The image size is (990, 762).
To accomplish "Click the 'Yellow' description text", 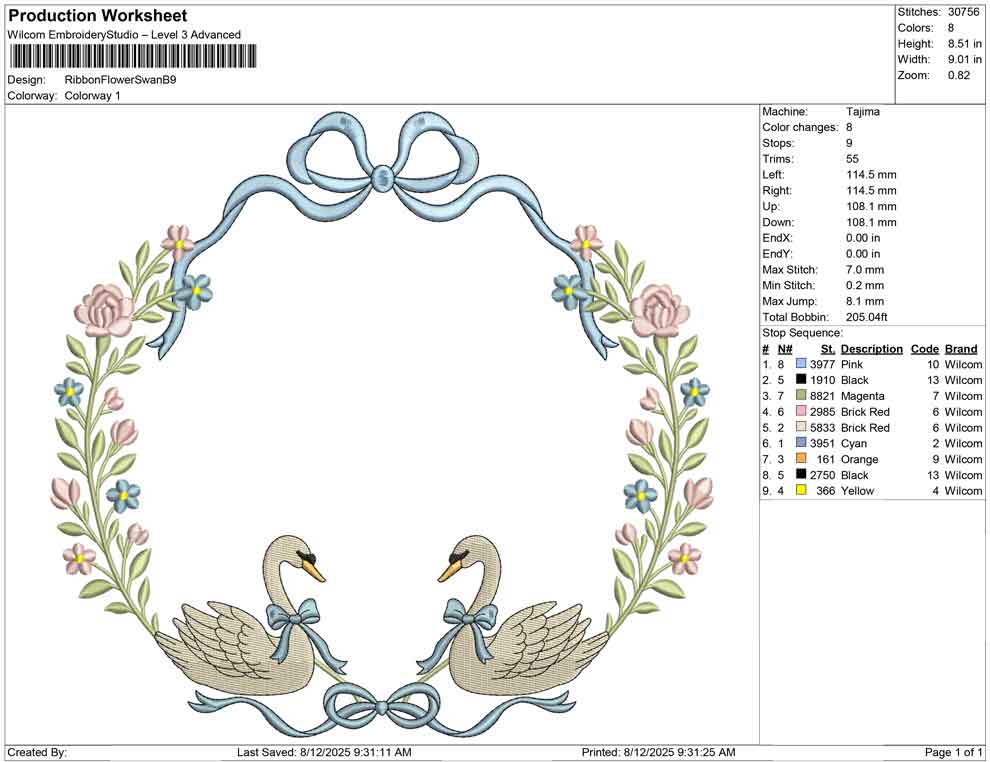I will (x=857, y=491).
